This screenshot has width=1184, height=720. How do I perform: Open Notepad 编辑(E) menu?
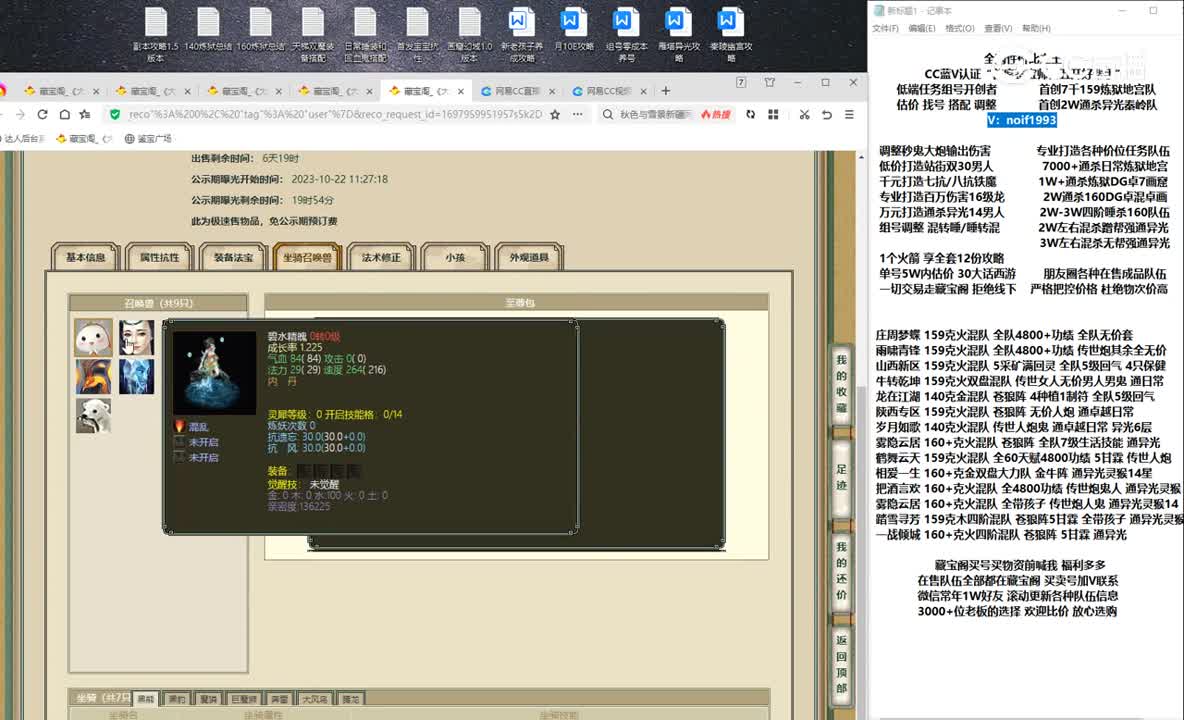click(x=922, y=29)
